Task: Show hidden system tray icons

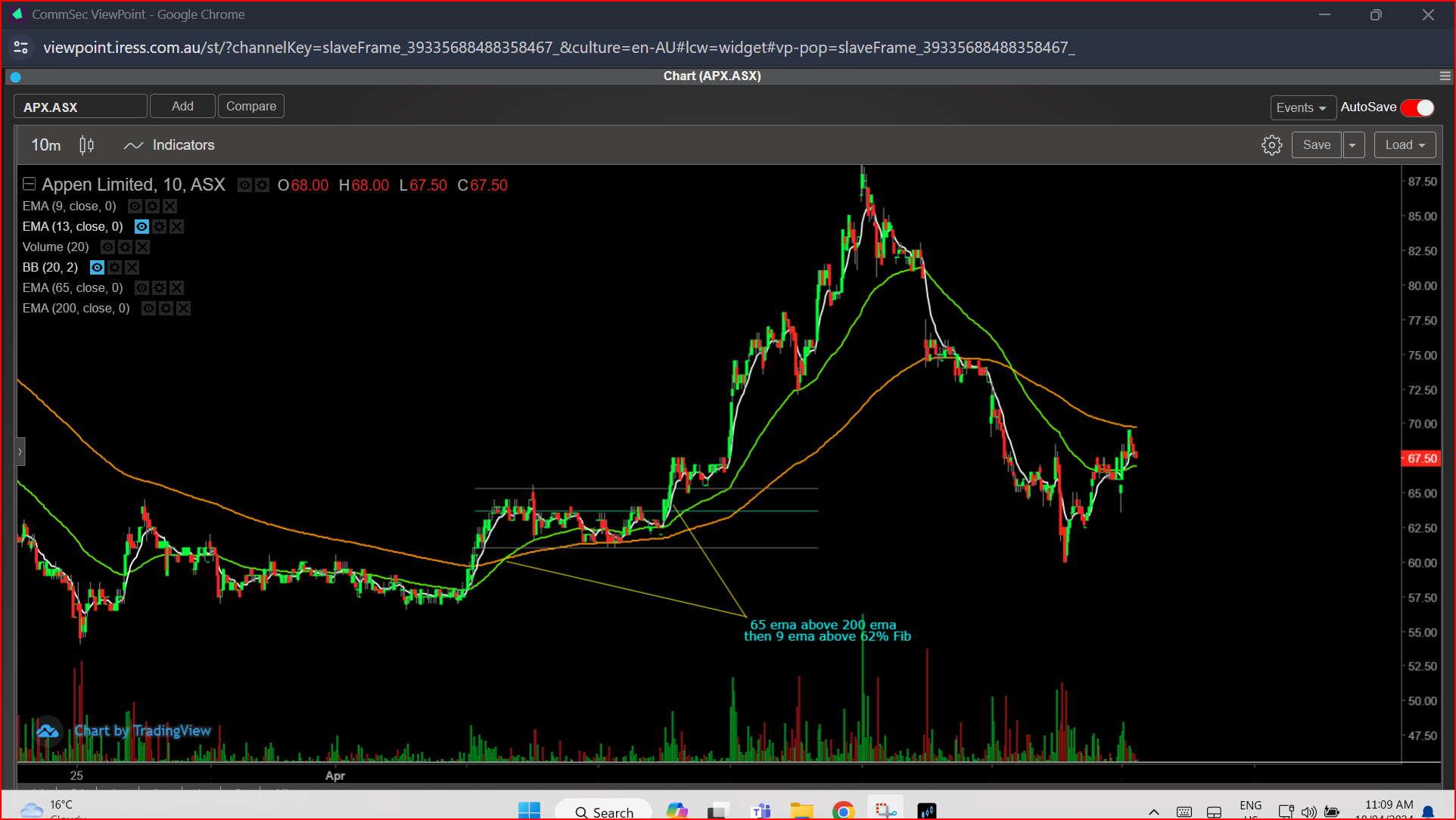Action: 1153,812
